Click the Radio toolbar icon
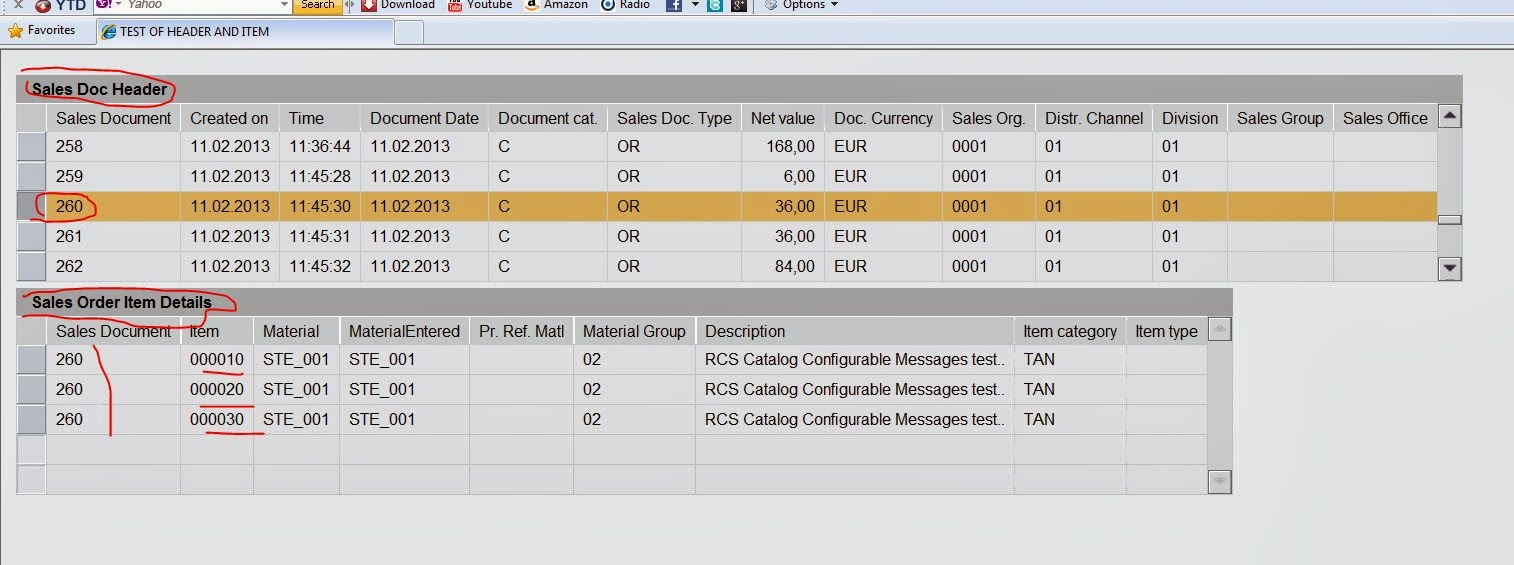Viewport: 1514px width, 565px height. pos(608,5)
